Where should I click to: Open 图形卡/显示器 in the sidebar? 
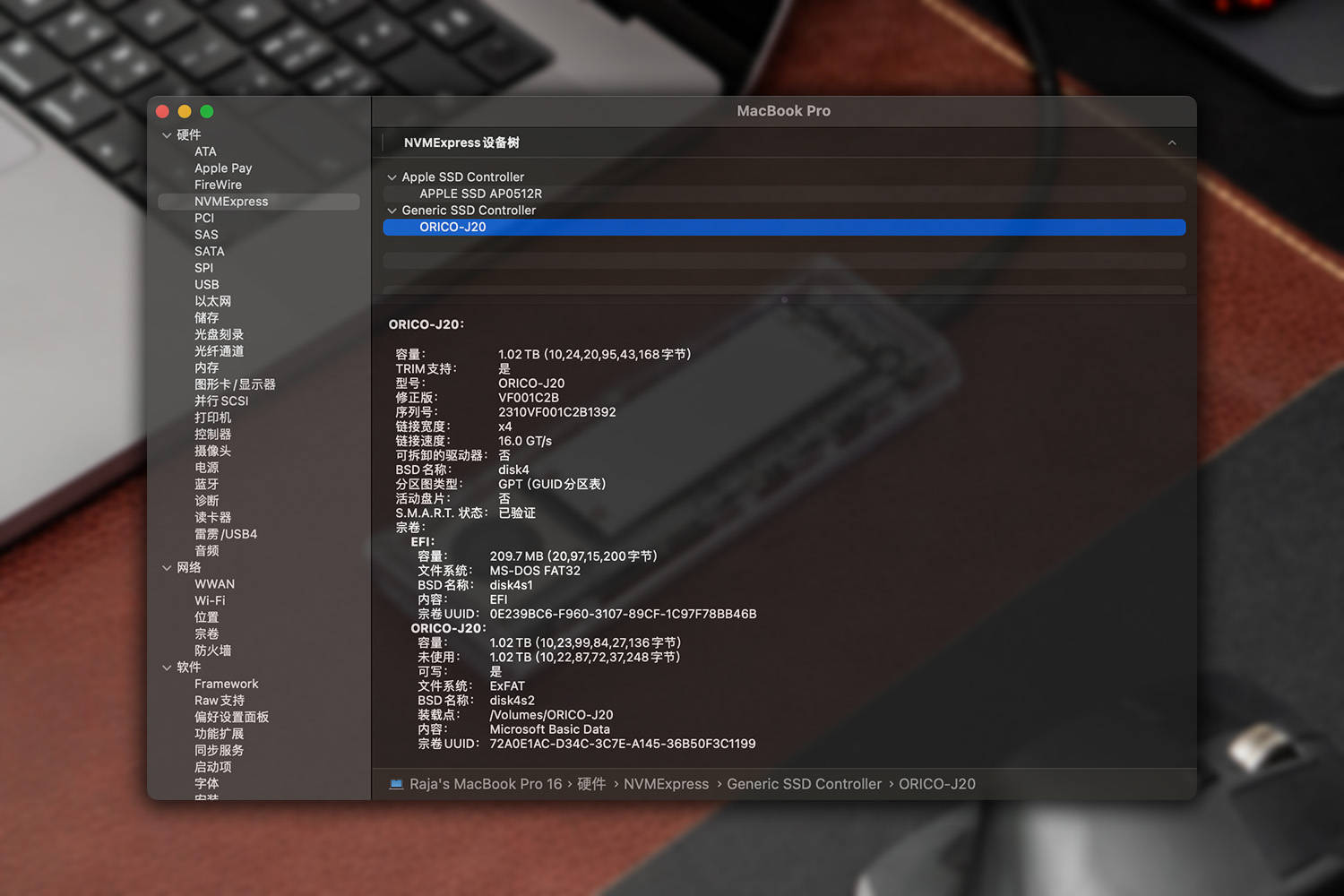[x=235, y=384]
